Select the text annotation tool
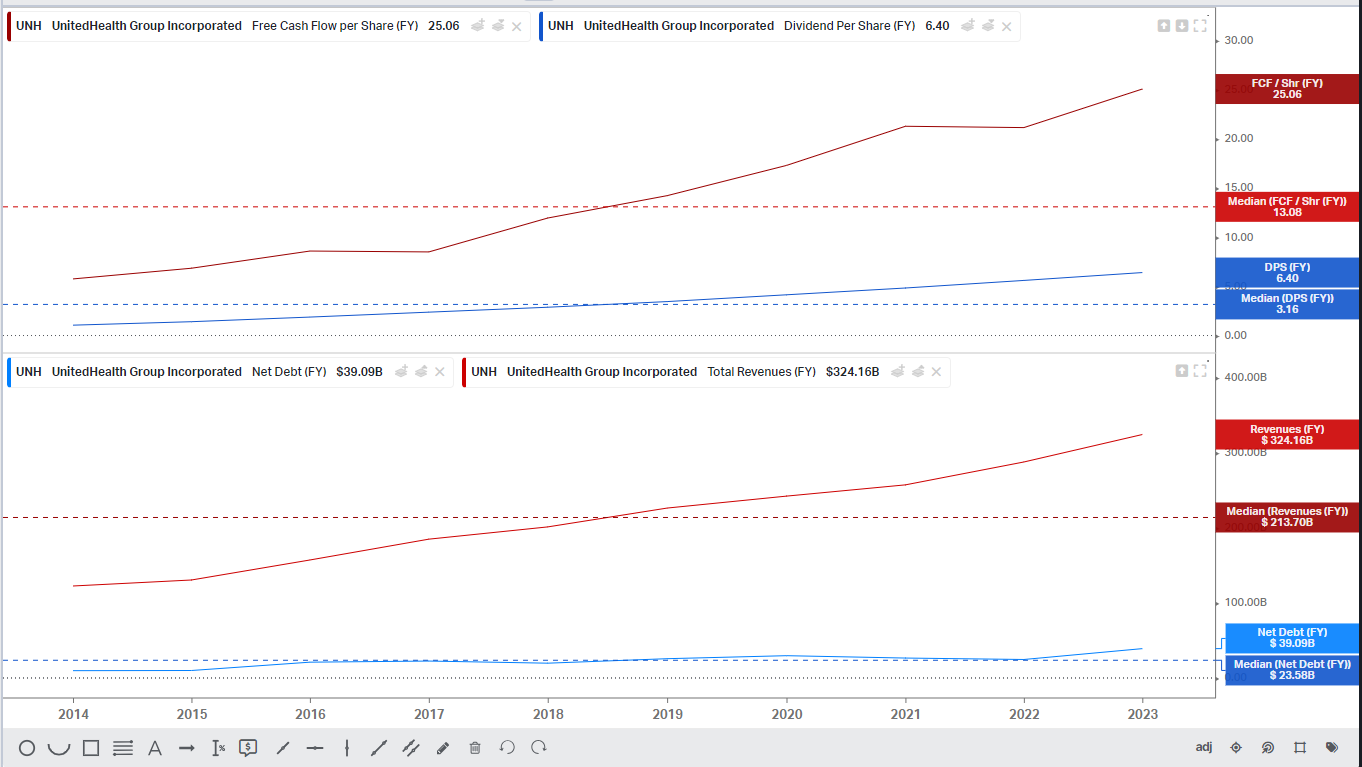 pyautogui.click(x=155, y=748)
